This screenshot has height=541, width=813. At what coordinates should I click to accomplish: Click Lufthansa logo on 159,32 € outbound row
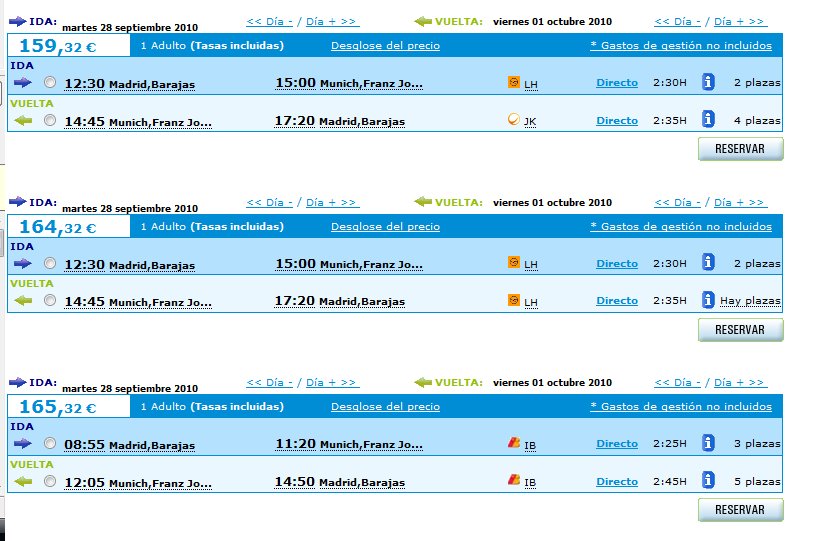[x=513, y=82]
